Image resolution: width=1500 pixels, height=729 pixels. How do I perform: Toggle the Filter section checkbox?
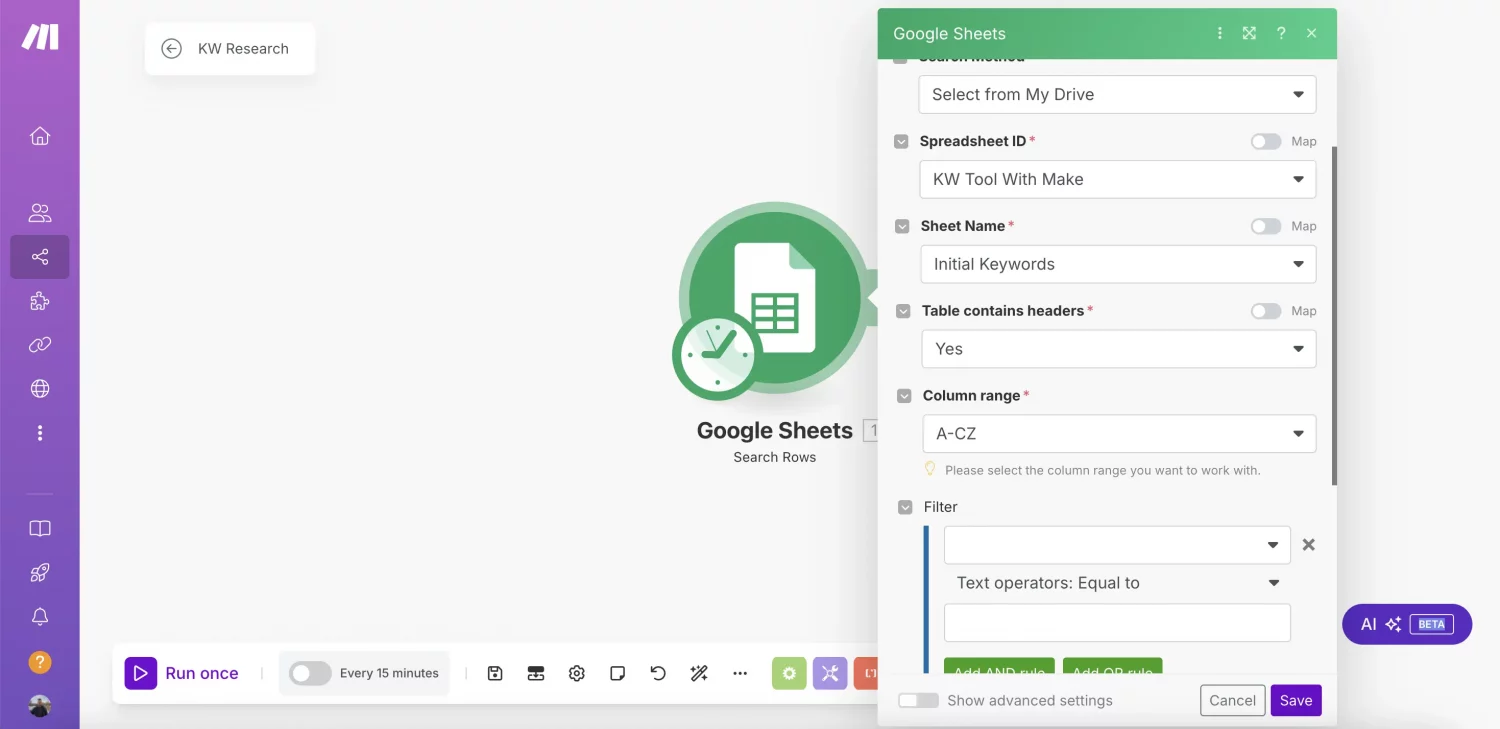pyautogui.click(x=905, y=507)
